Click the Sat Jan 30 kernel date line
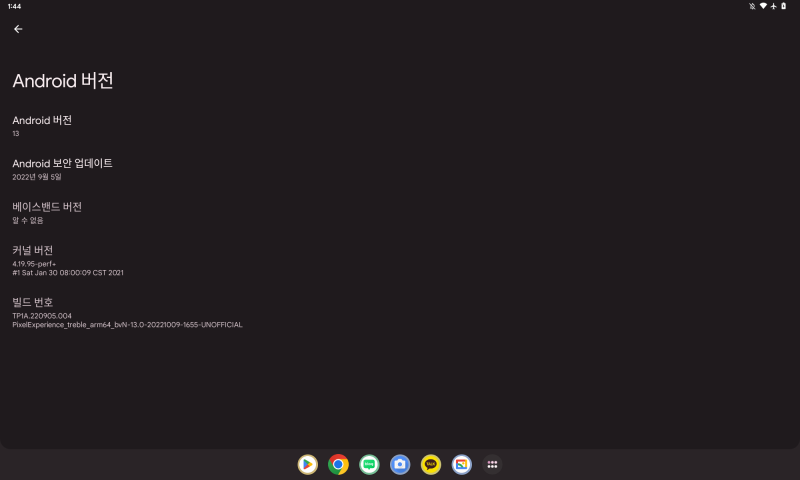Viewport: 800px width, 480px height. 68,273
